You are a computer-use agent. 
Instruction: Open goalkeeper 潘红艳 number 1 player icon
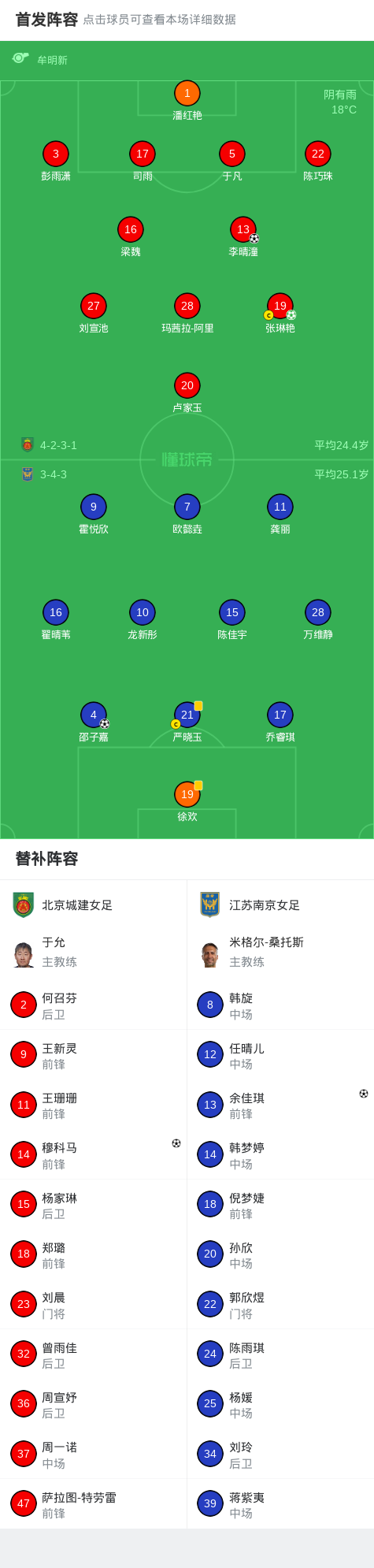(x=187, y=94)
